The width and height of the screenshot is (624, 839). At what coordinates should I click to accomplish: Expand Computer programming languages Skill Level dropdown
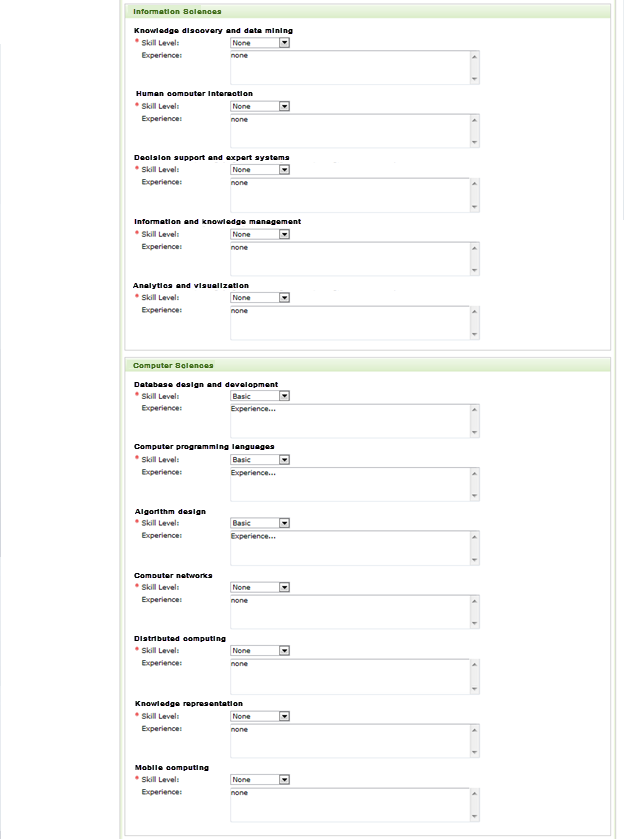point(260,460)
